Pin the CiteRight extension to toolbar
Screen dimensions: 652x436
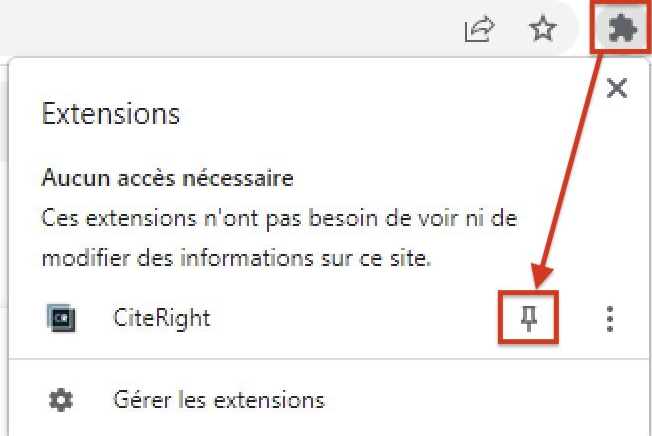pyautogui.click(x=529, y=318)
